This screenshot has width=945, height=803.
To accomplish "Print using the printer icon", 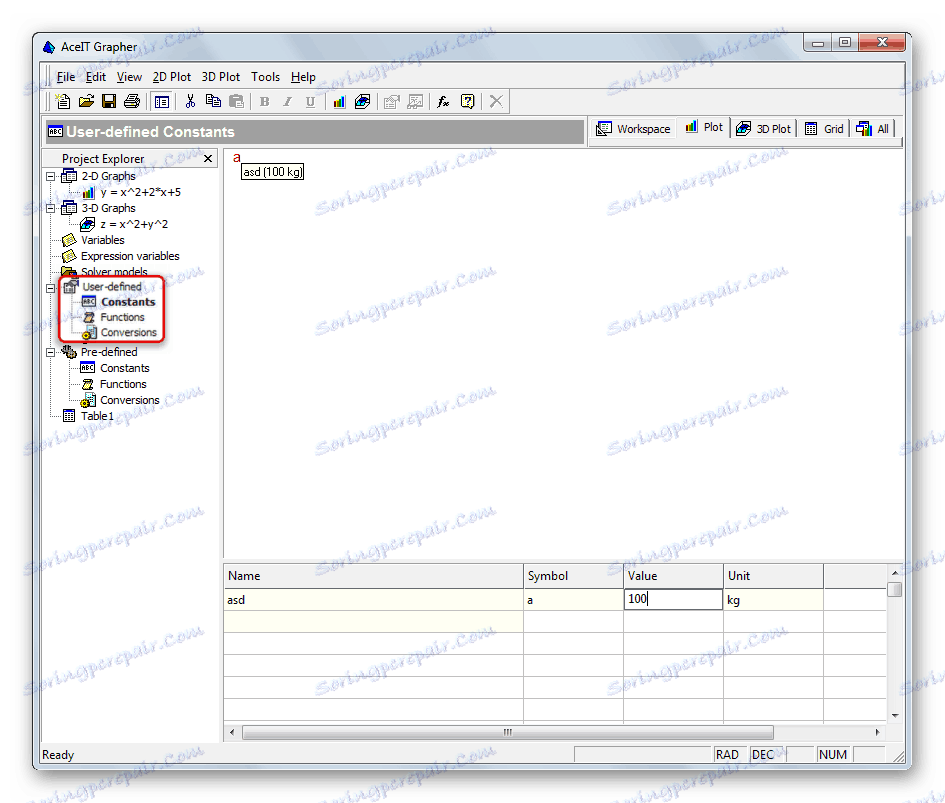I will (132, 101).
